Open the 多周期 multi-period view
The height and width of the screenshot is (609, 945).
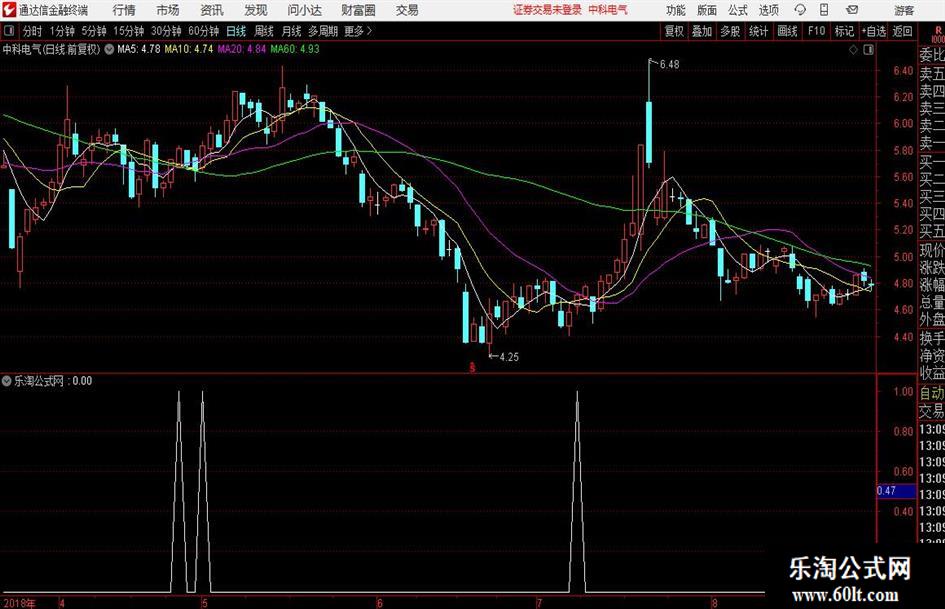click(x=323, y=31)
